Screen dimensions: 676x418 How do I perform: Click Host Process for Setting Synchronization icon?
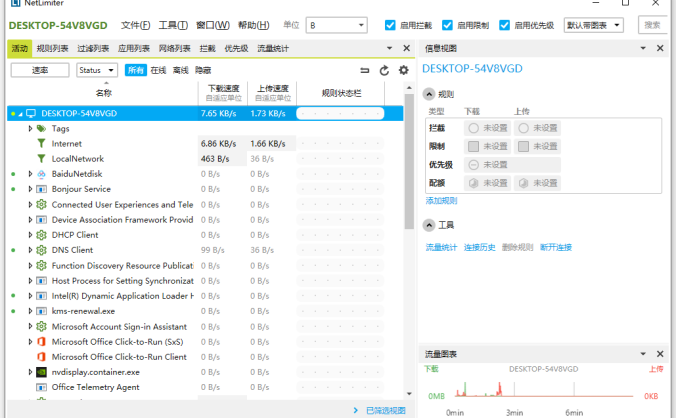tap(41, 281)
